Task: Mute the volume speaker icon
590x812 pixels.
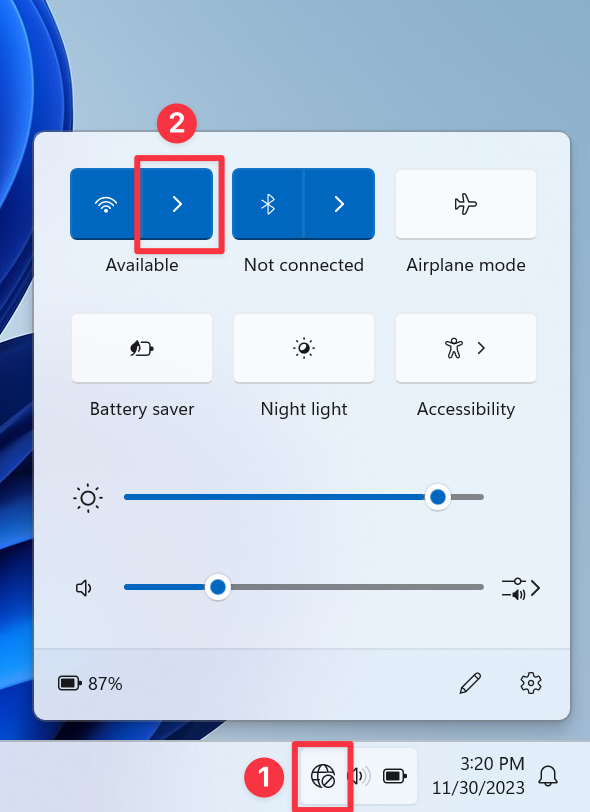Action: click(x=84, y=588)
